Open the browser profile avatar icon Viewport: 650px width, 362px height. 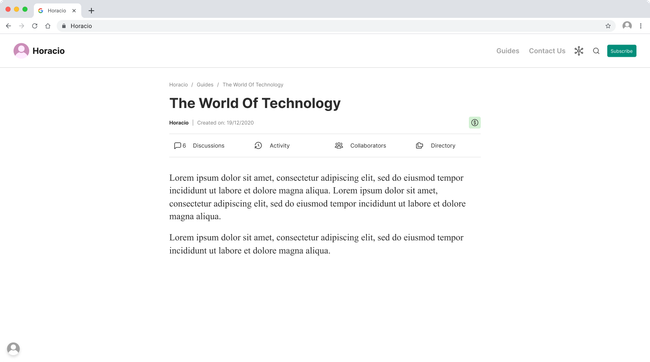627,26
